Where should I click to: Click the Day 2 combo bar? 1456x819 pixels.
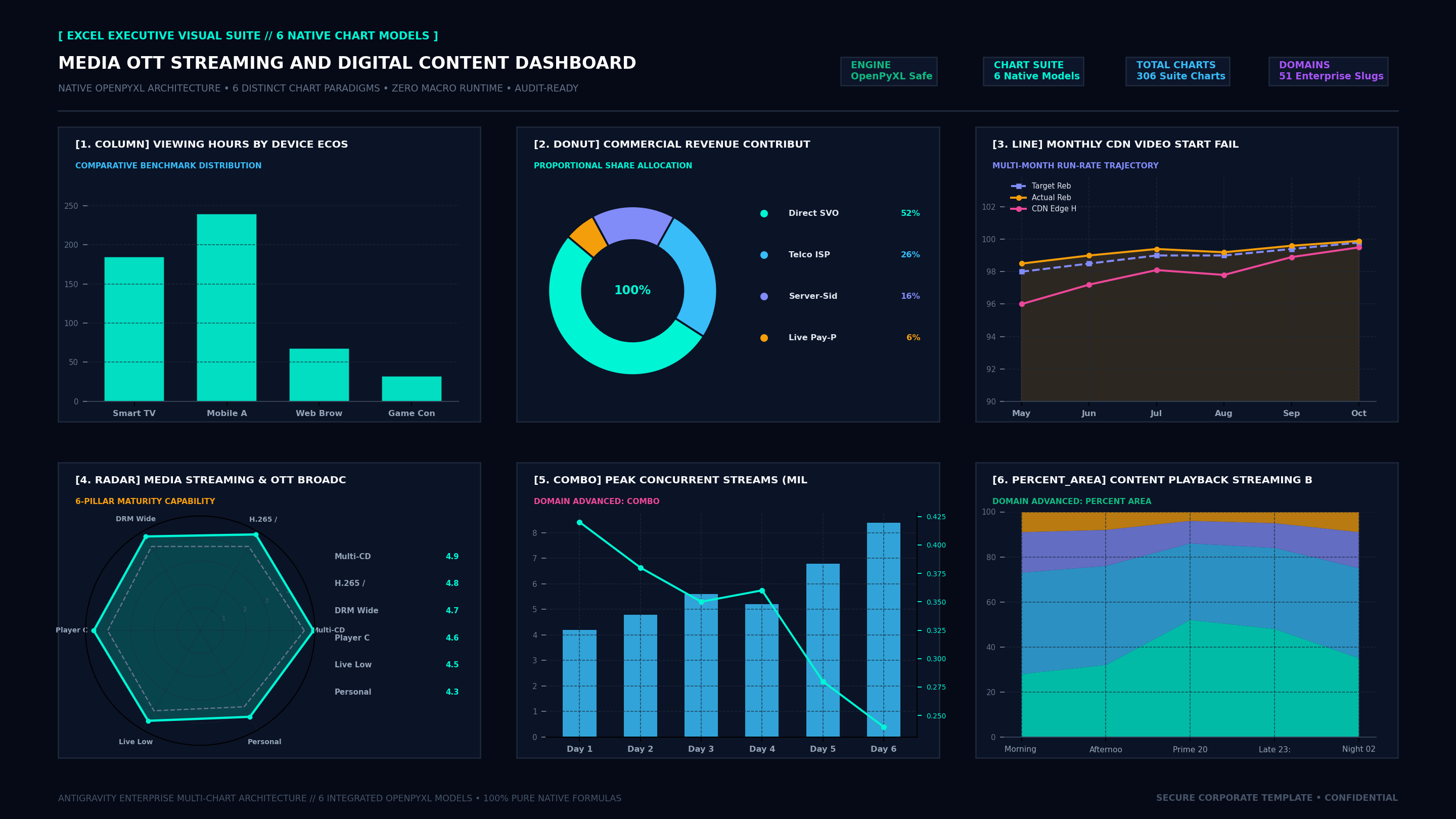641,676
